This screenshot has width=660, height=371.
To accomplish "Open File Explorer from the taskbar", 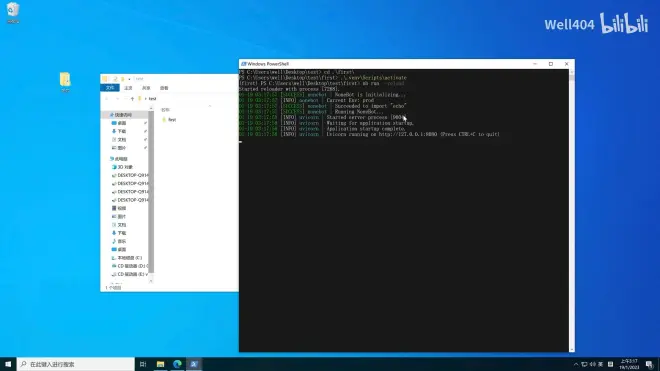I will 160,364.
